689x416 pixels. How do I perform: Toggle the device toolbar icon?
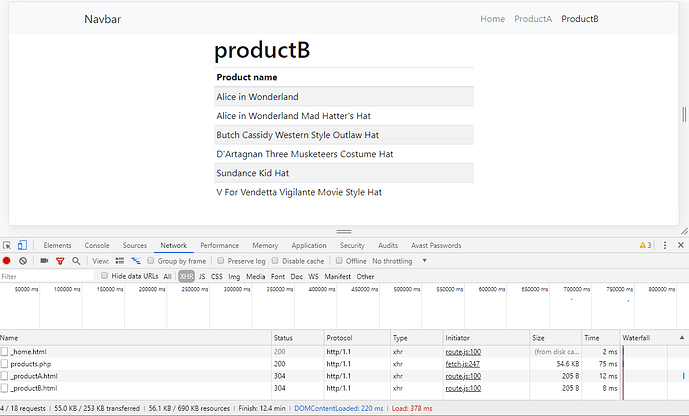(22, 245)
